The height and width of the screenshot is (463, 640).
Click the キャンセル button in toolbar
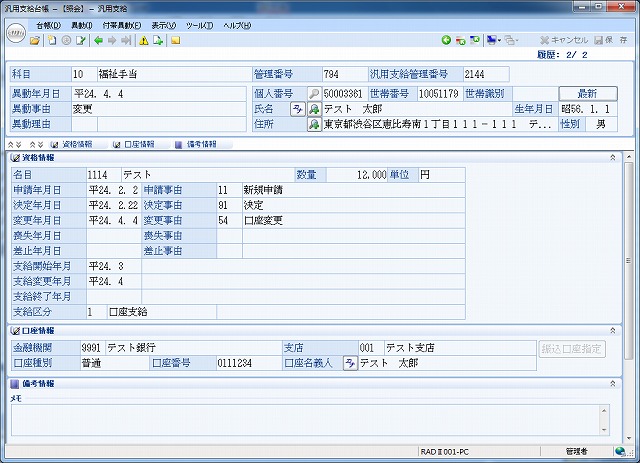coord(564,41)
